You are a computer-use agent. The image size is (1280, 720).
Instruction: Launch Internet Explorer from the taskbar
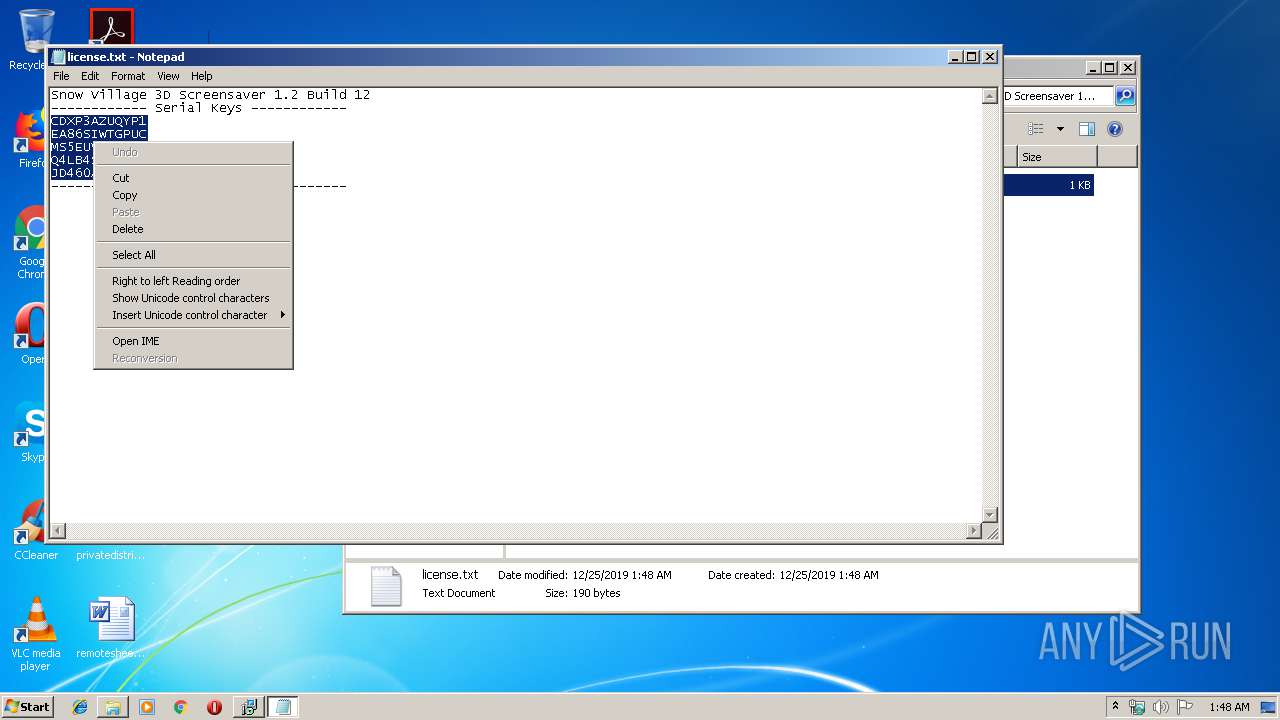80,707
